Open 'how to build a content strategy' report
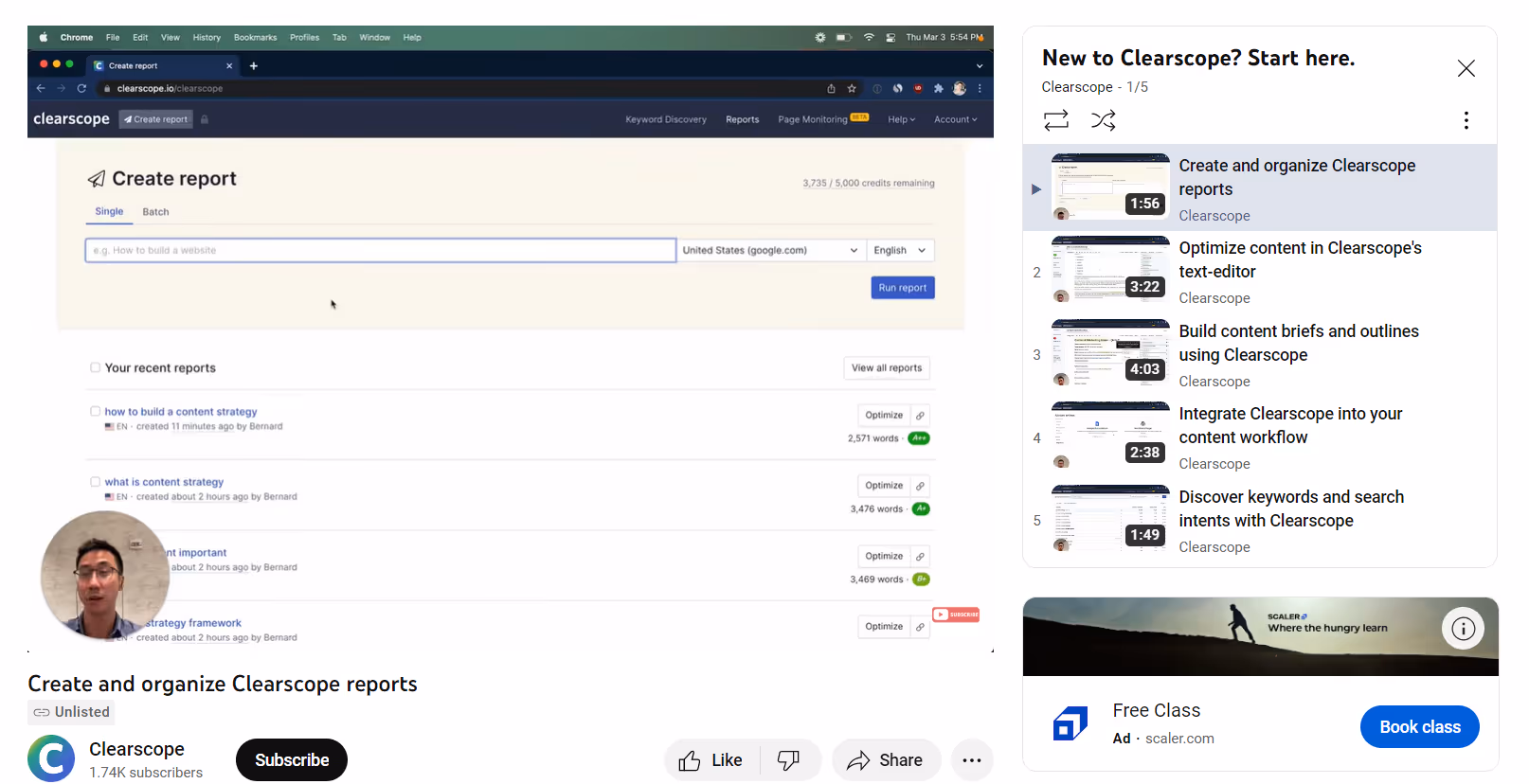The width and height of the screenshot is (1529, 784). point(181,412)
